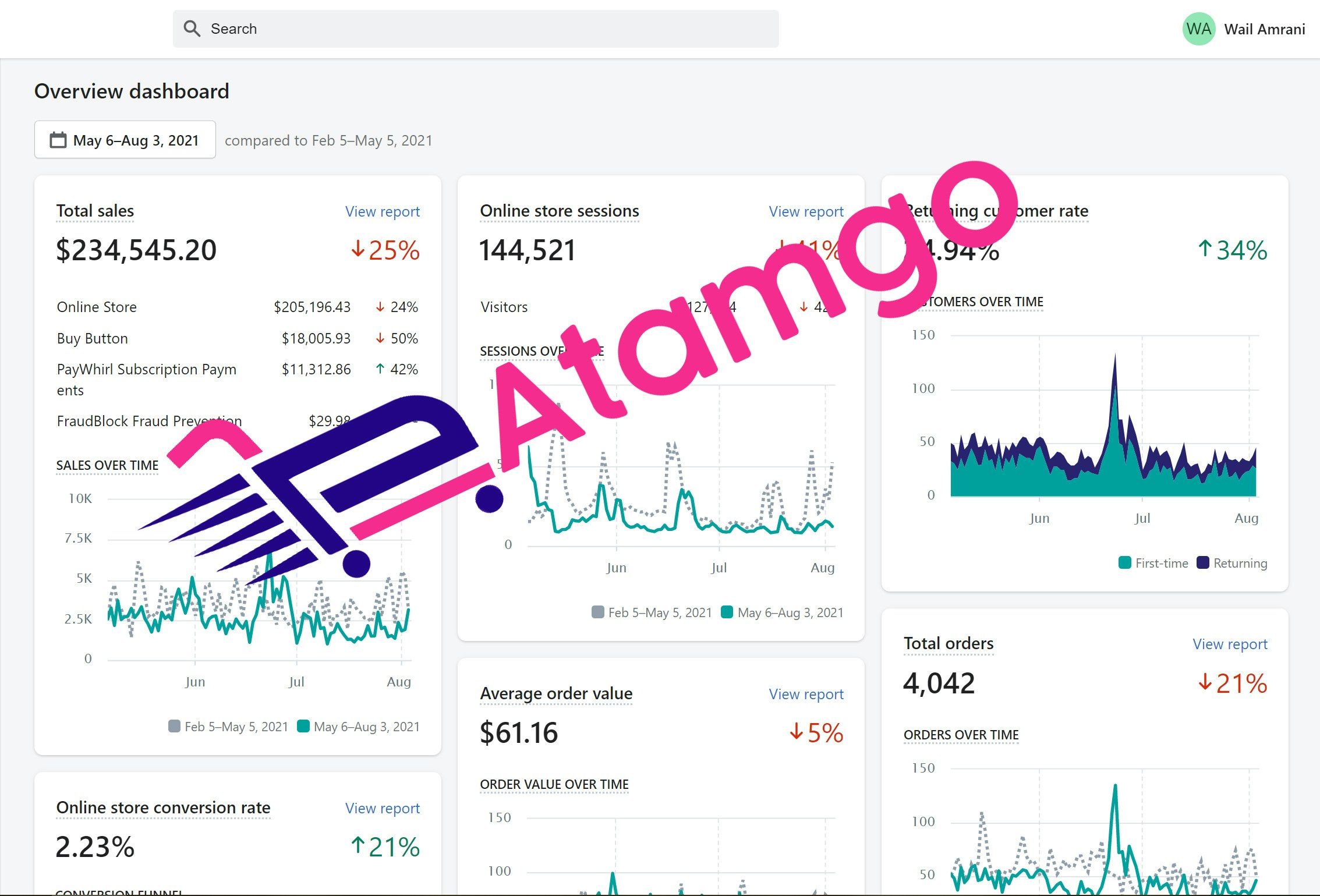Open View report for Online store sessions
This screenshot has width=1320, height=896.
806,211
